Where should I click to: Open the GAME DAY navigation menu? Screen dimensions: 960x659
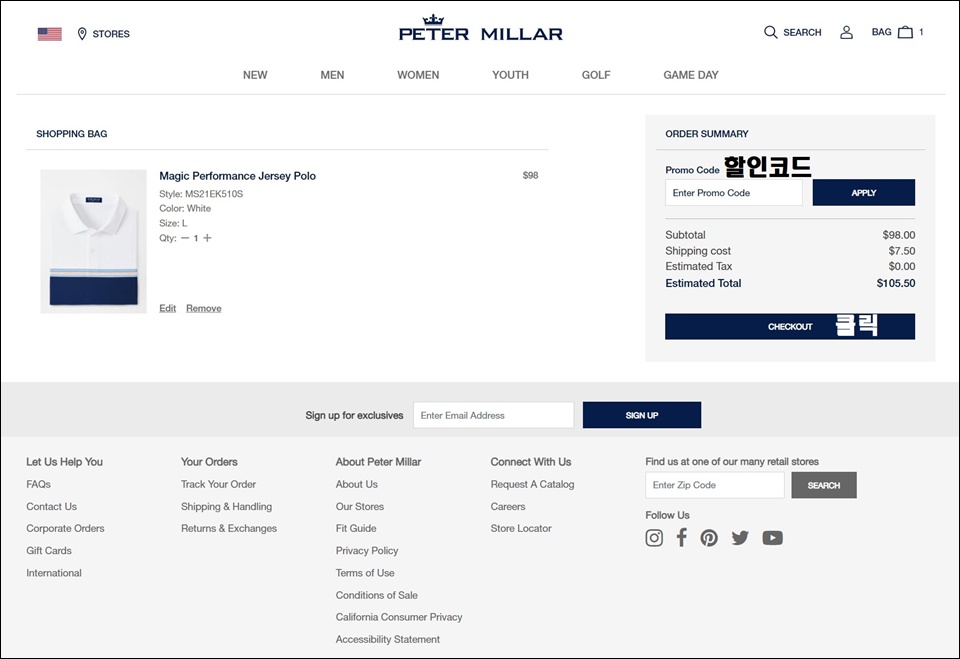[x=691, y=75]
